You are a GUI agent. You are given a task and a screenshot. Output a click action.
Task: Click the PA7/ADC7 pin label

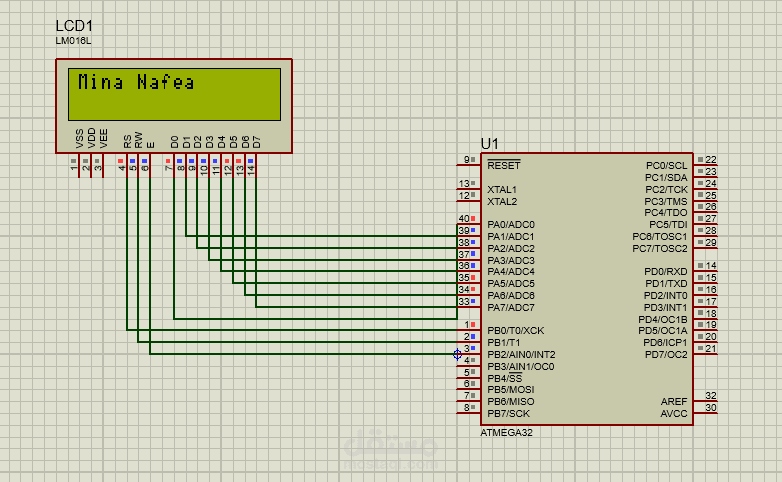point(511,307)
